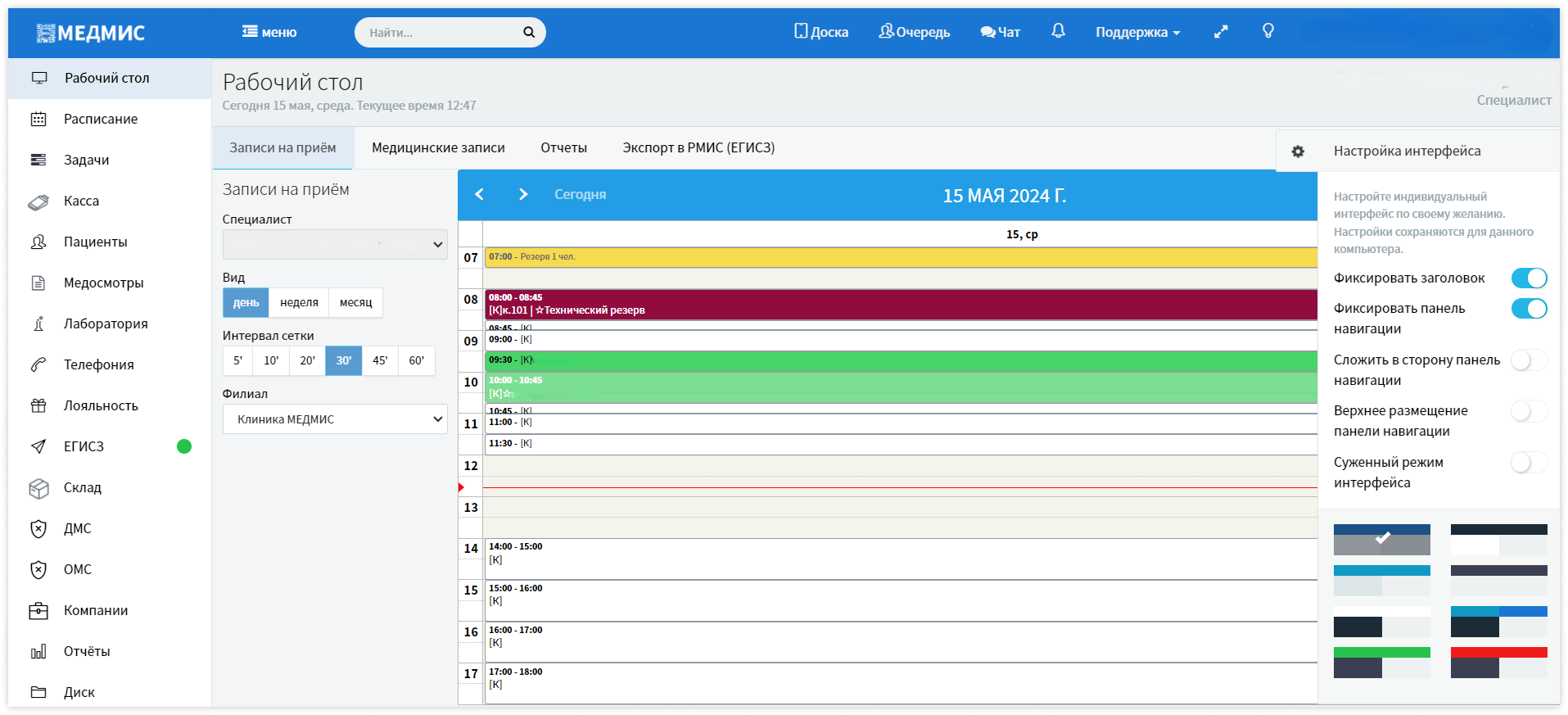The height and width of the screenshot is (715, 1568).
Task: Switch to Записи на приём tab
Action: point(282,148)
